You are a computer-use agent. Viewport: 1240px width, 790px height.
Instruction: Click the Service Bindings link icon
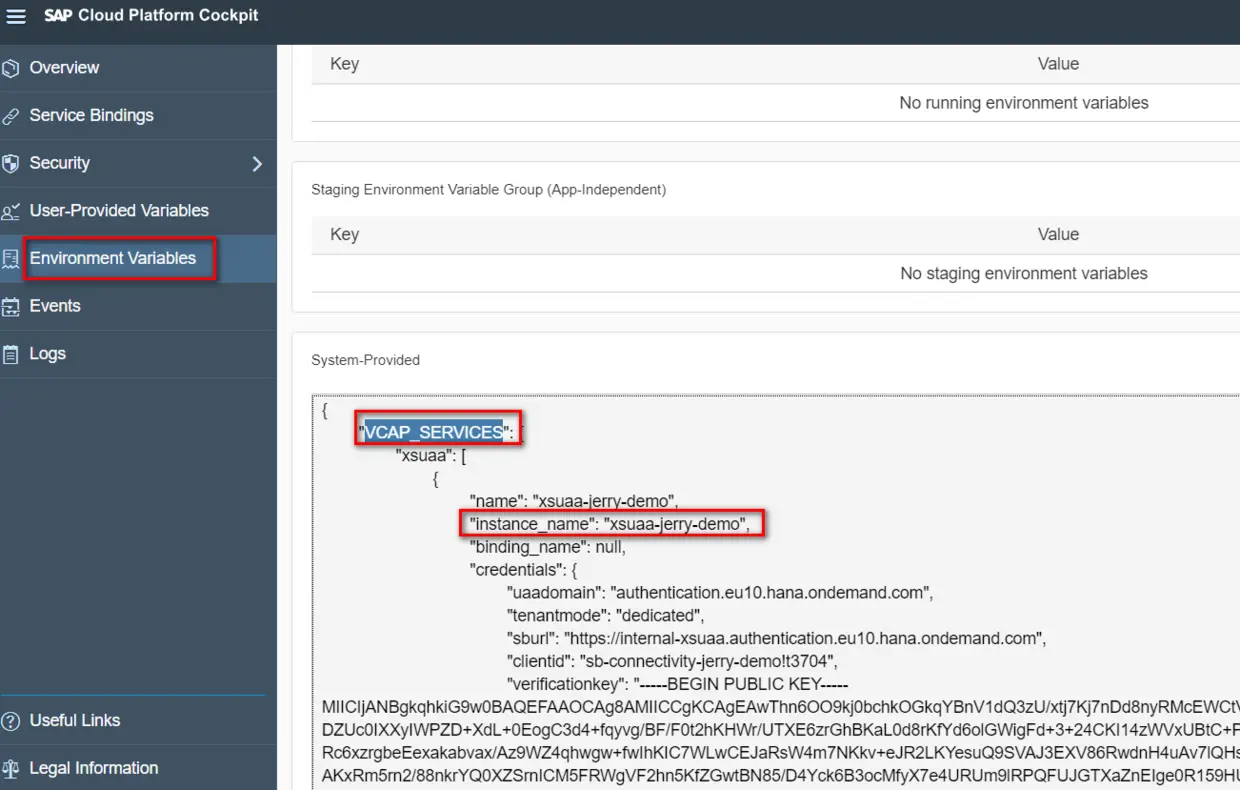[11, 116]
